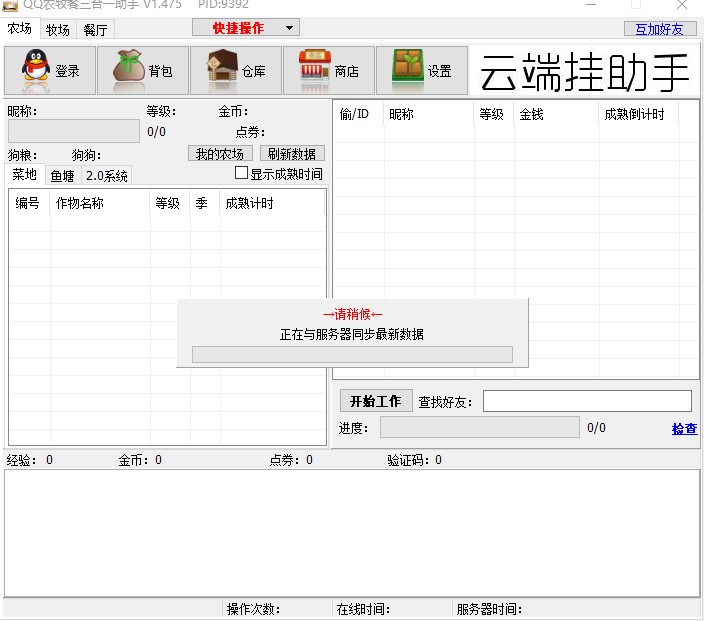Screen dimensions: 704x621
Task: Click the 查找好友 input field
Action: [x=587, y=401]
